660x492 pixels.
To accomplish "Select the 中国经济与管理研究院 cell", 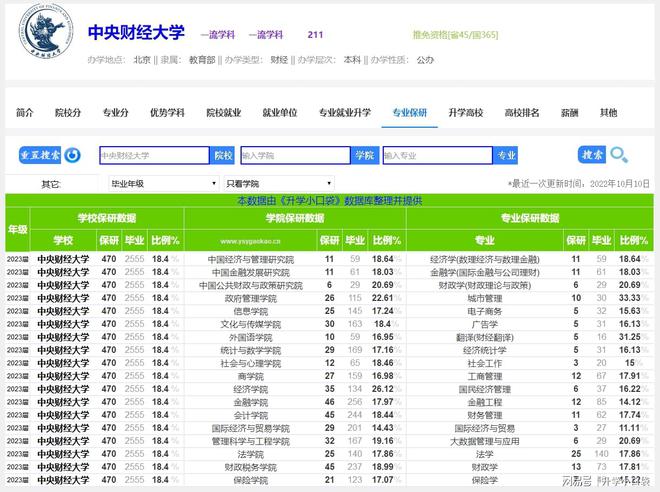I will click(x=251, y=259).
